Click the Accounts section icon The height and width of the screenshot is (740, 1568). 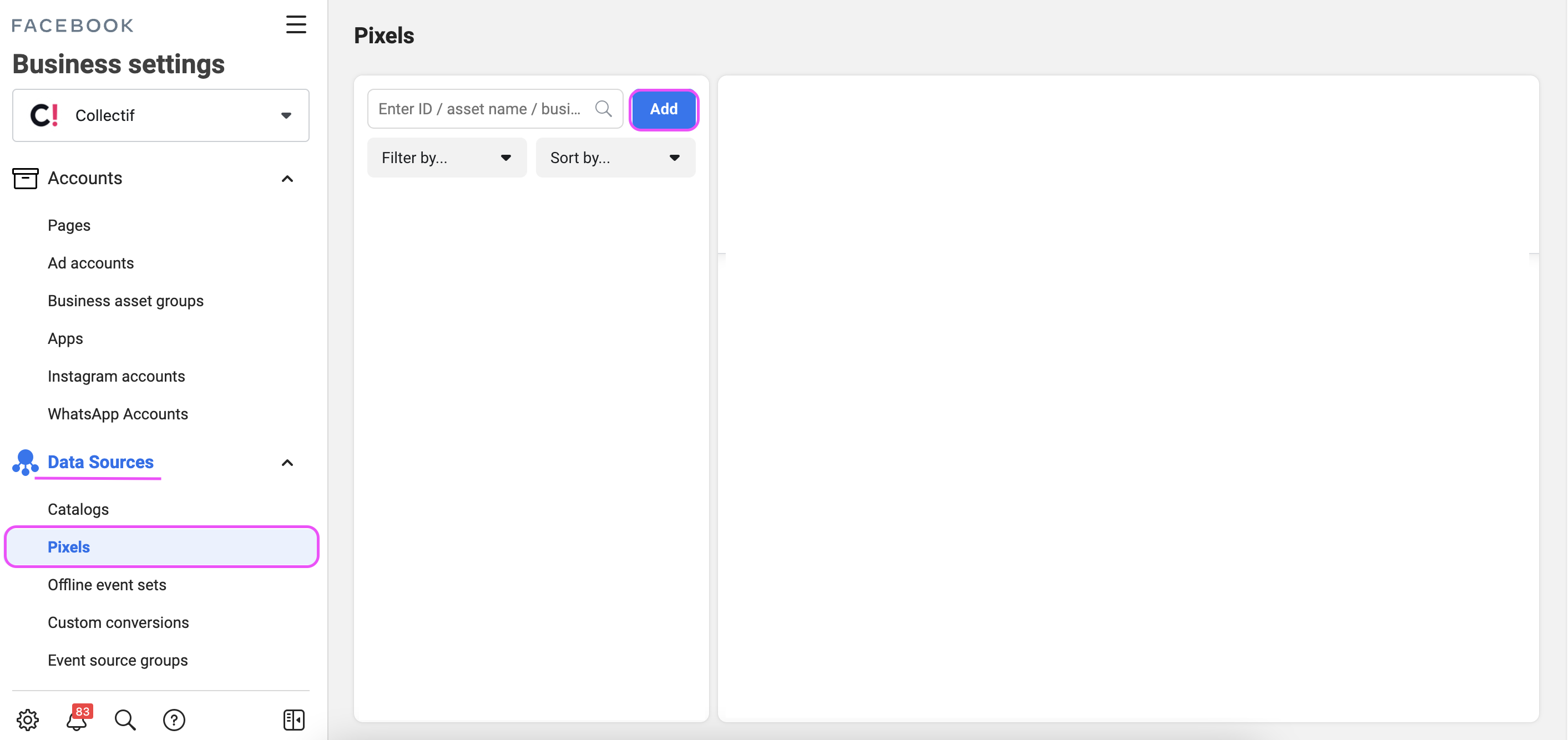tap(25, 178)
